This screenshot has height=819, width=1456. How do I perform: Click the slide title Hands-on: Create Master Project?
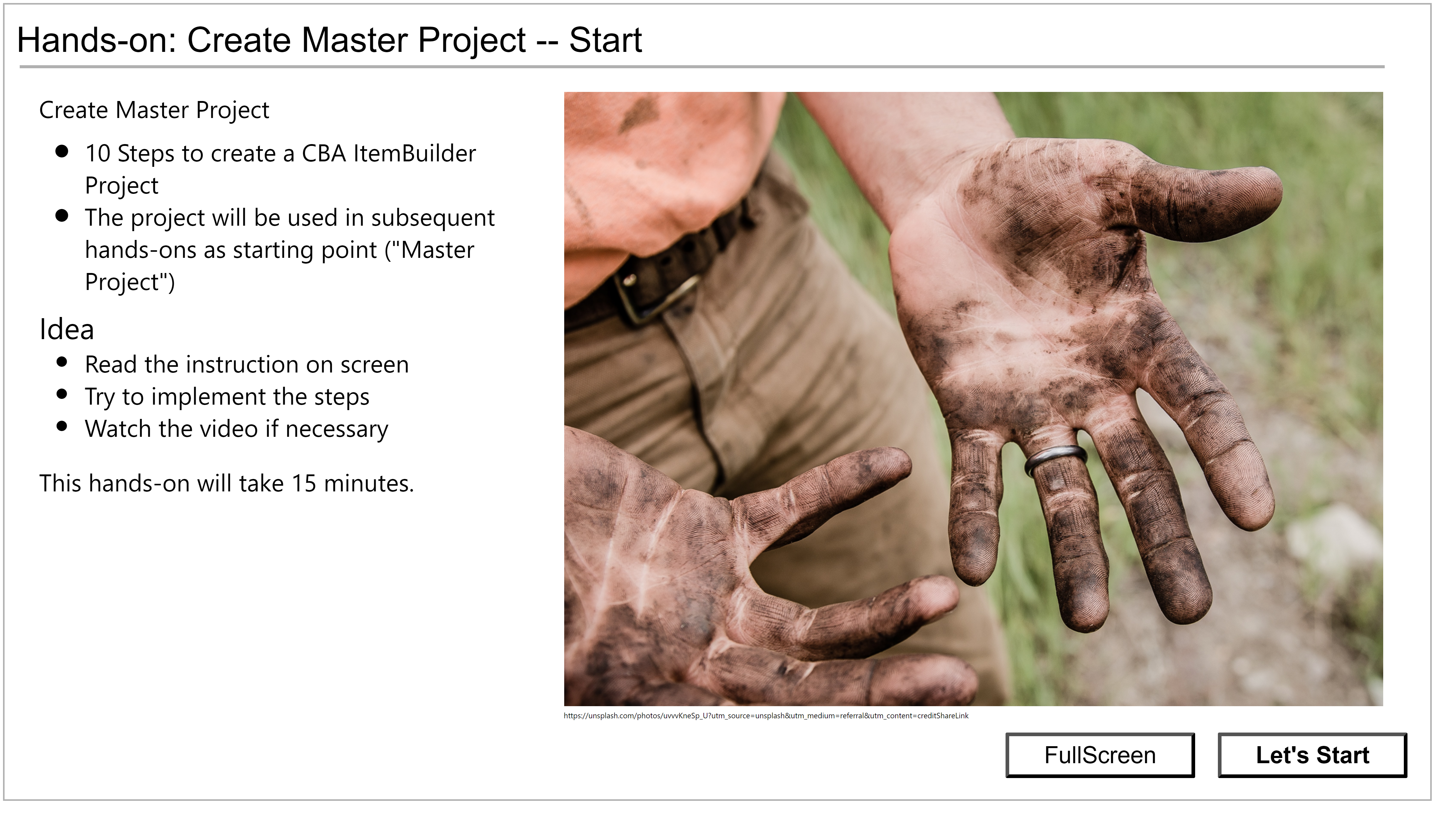point(329,40)
